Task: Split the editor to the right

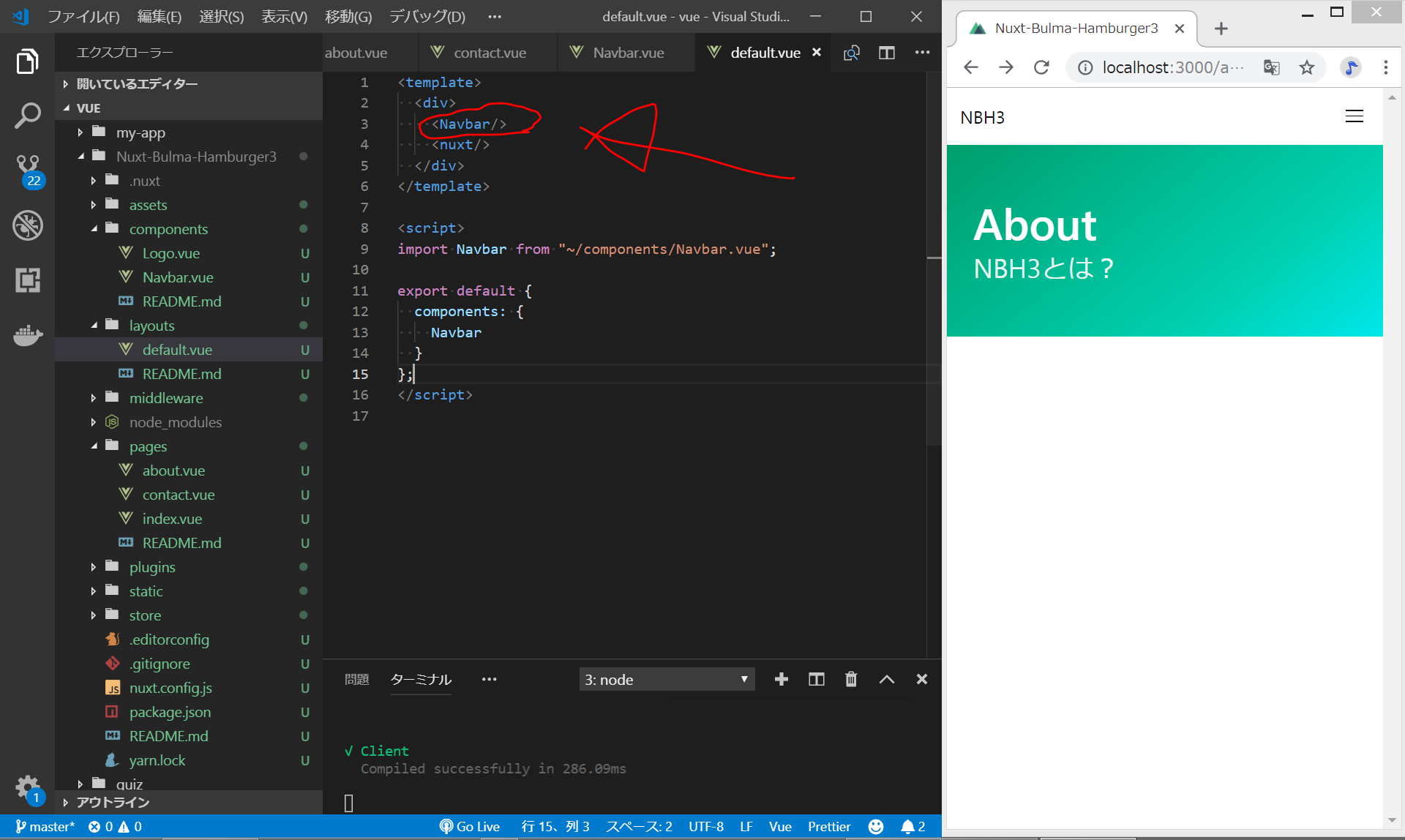Action: (x=887, y=53)
